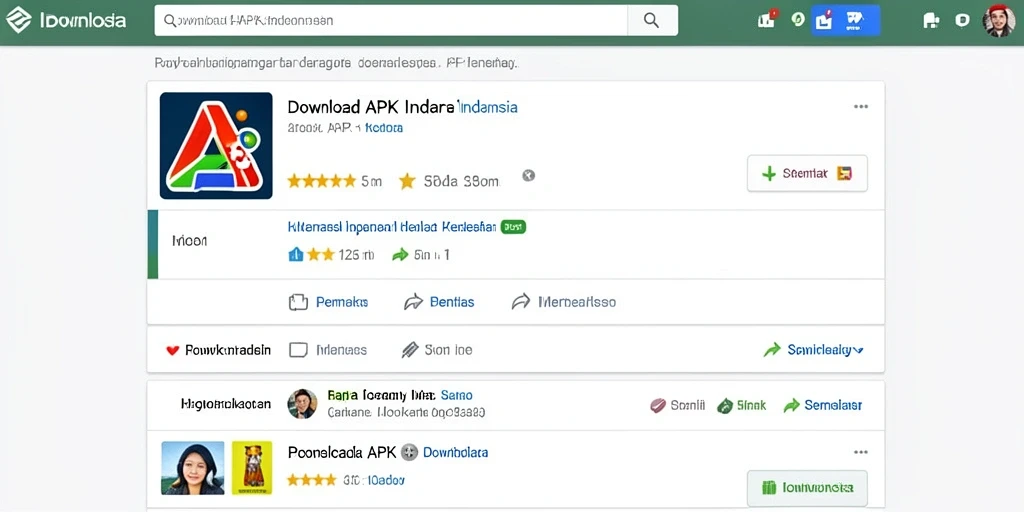Click the 3t0: 10adoy text

[x=374, y=481]
